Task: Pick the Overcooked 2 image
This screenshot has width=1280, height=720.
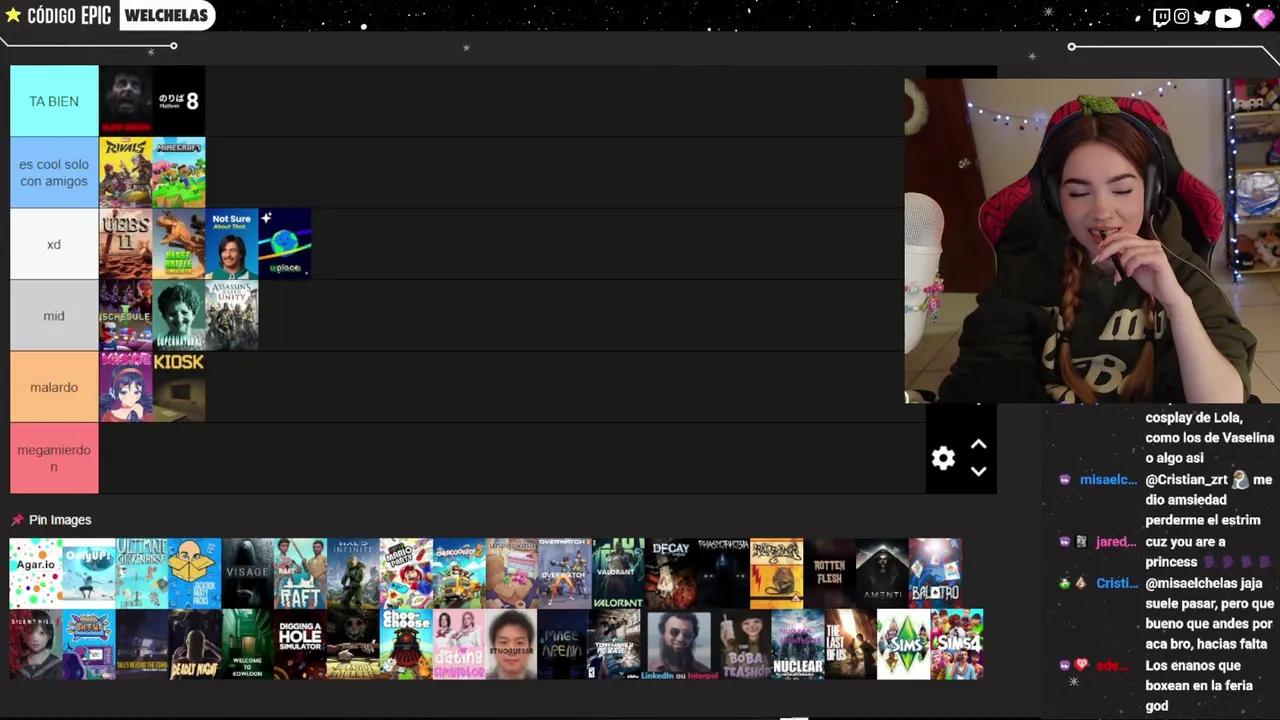Action: click(x=459, y=574)
